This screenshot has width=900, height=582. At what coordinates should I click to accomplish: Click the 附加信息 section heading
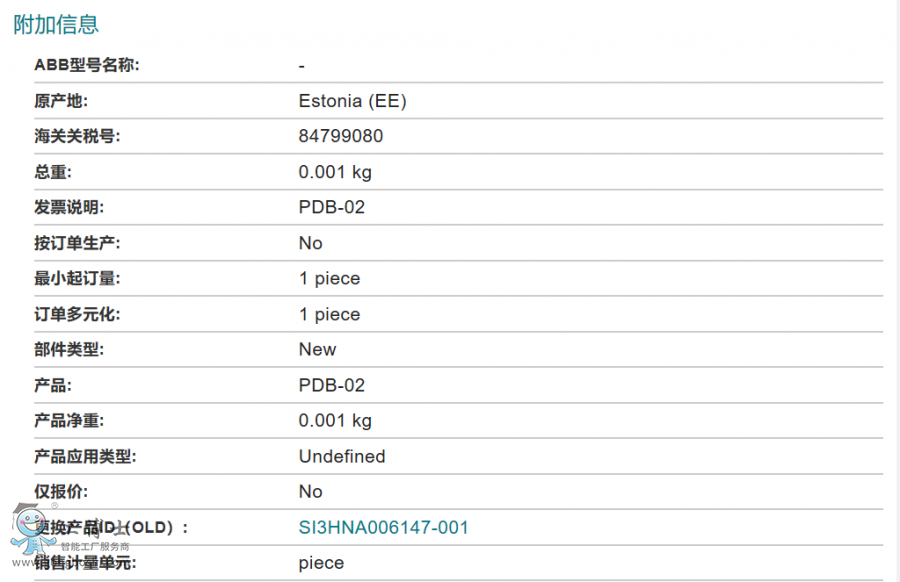[x=56, y=25]
